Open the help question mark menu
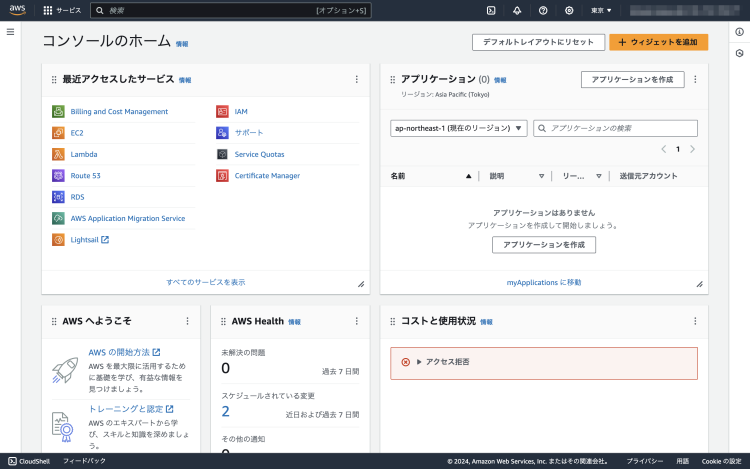750x469 pixels. (543, 10)
